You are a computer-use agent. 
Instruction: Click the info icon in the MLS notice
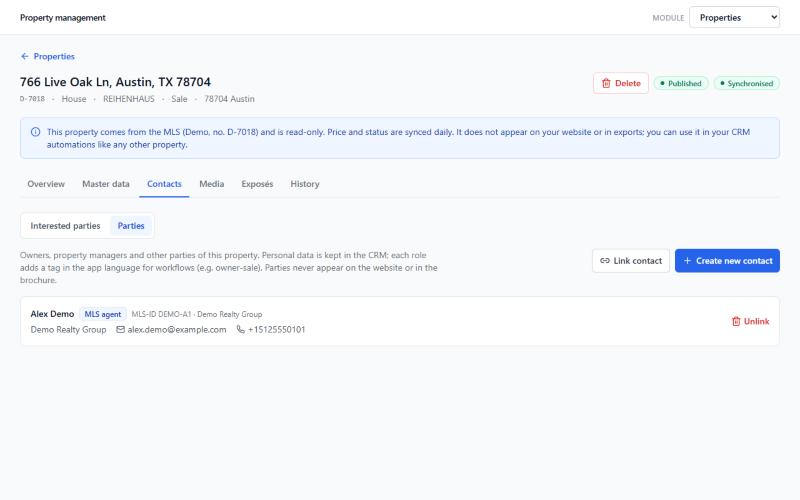pyautogui.click(x=35, y=132)
